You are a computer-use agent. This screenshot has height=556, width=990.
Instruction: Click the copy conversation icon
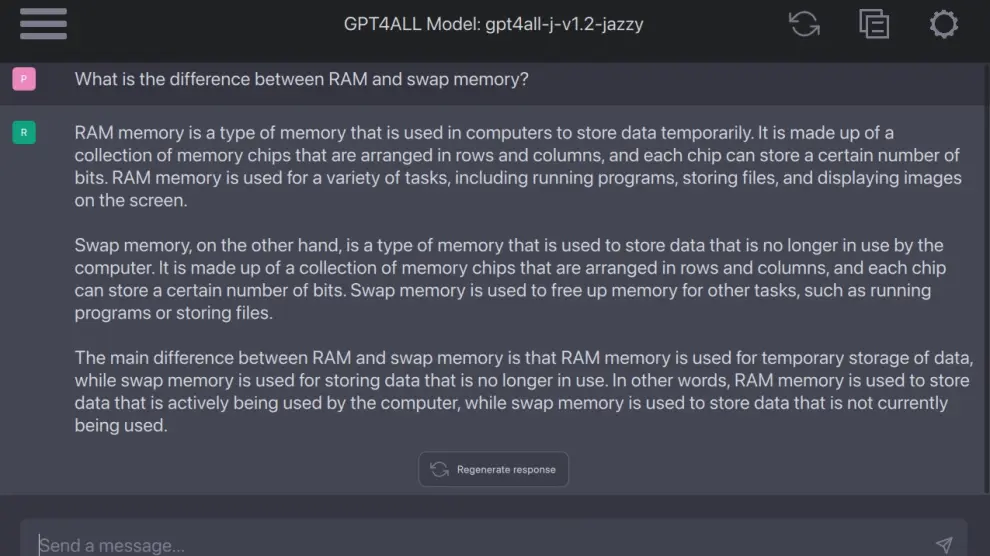coord(874,24)
